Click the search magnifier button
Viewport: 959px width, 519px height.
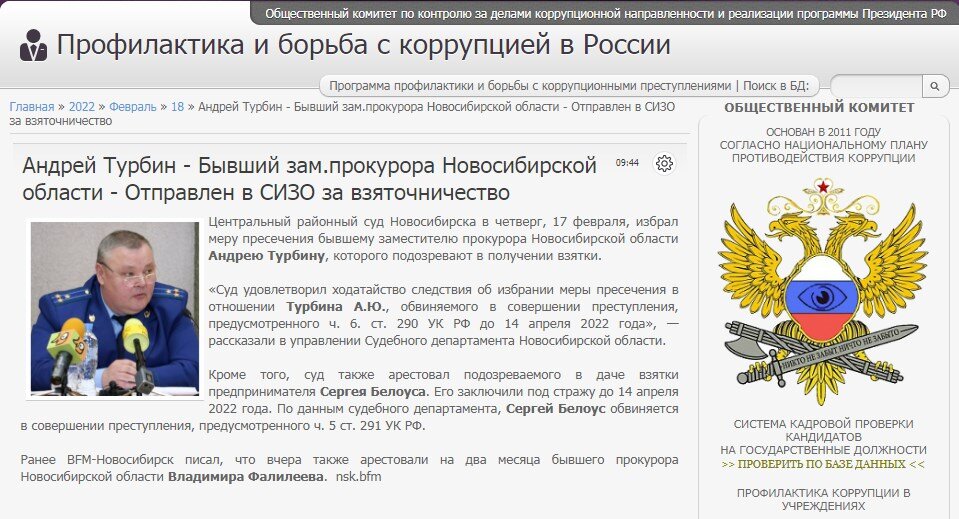tap(935, 86)
